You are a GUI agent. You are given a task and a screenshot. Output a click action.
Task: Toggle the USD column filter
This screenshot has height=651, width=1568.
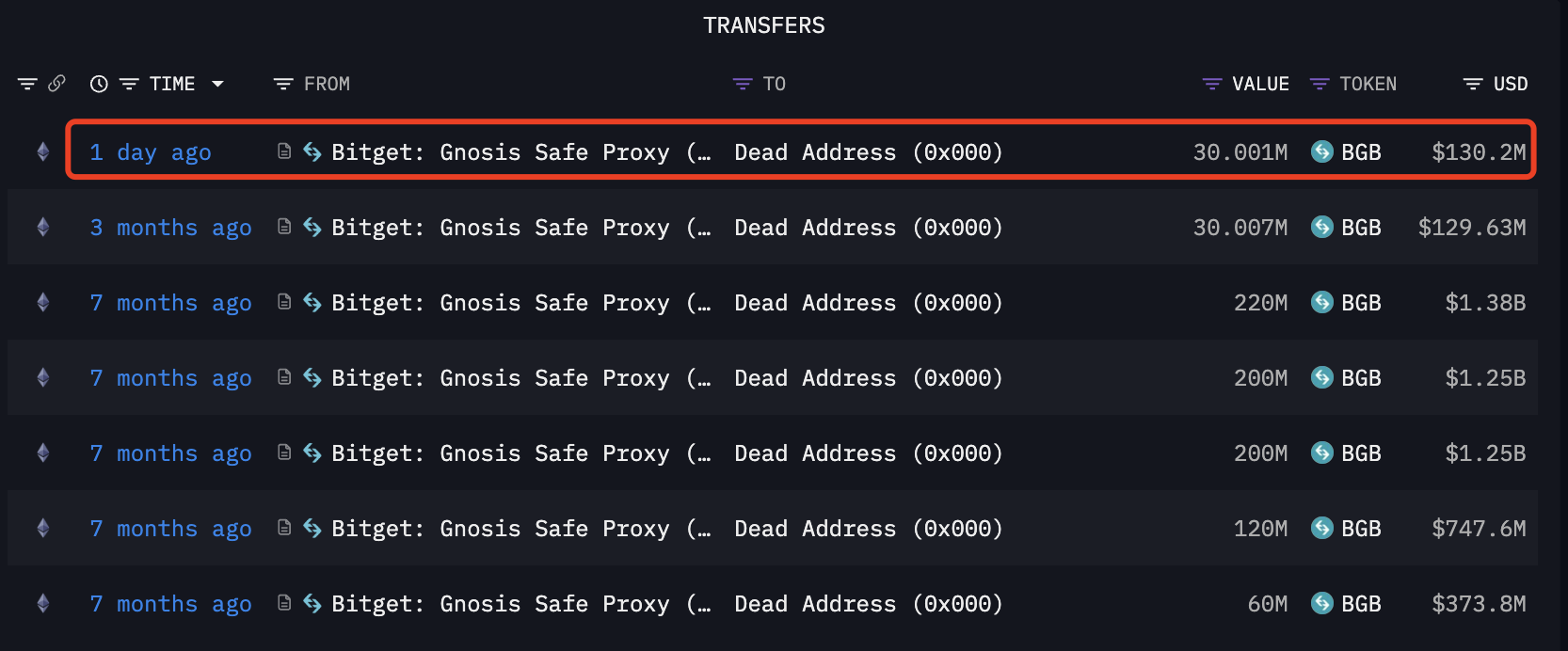click(x=1473, y=84)
